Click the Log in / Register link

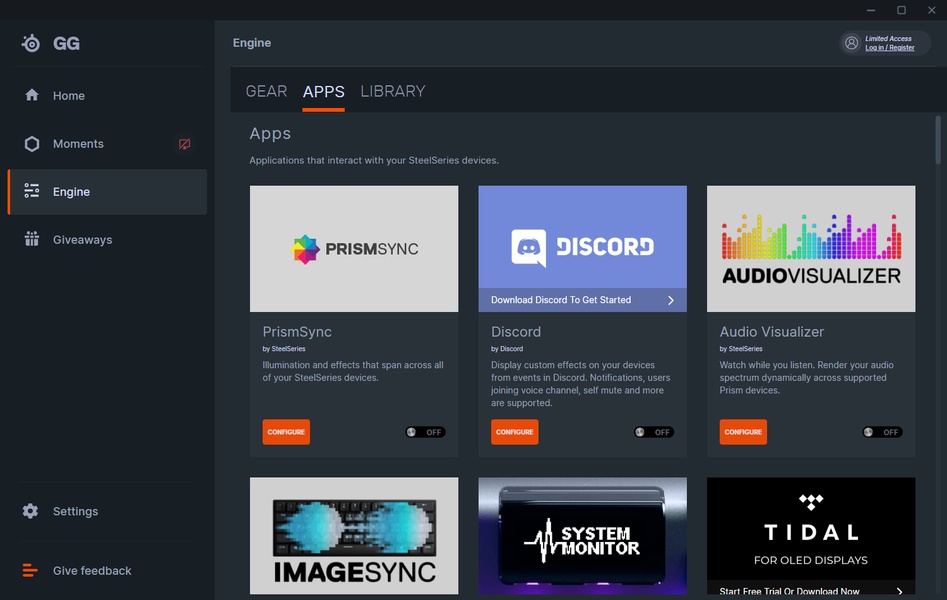click(x=889, y=48)
